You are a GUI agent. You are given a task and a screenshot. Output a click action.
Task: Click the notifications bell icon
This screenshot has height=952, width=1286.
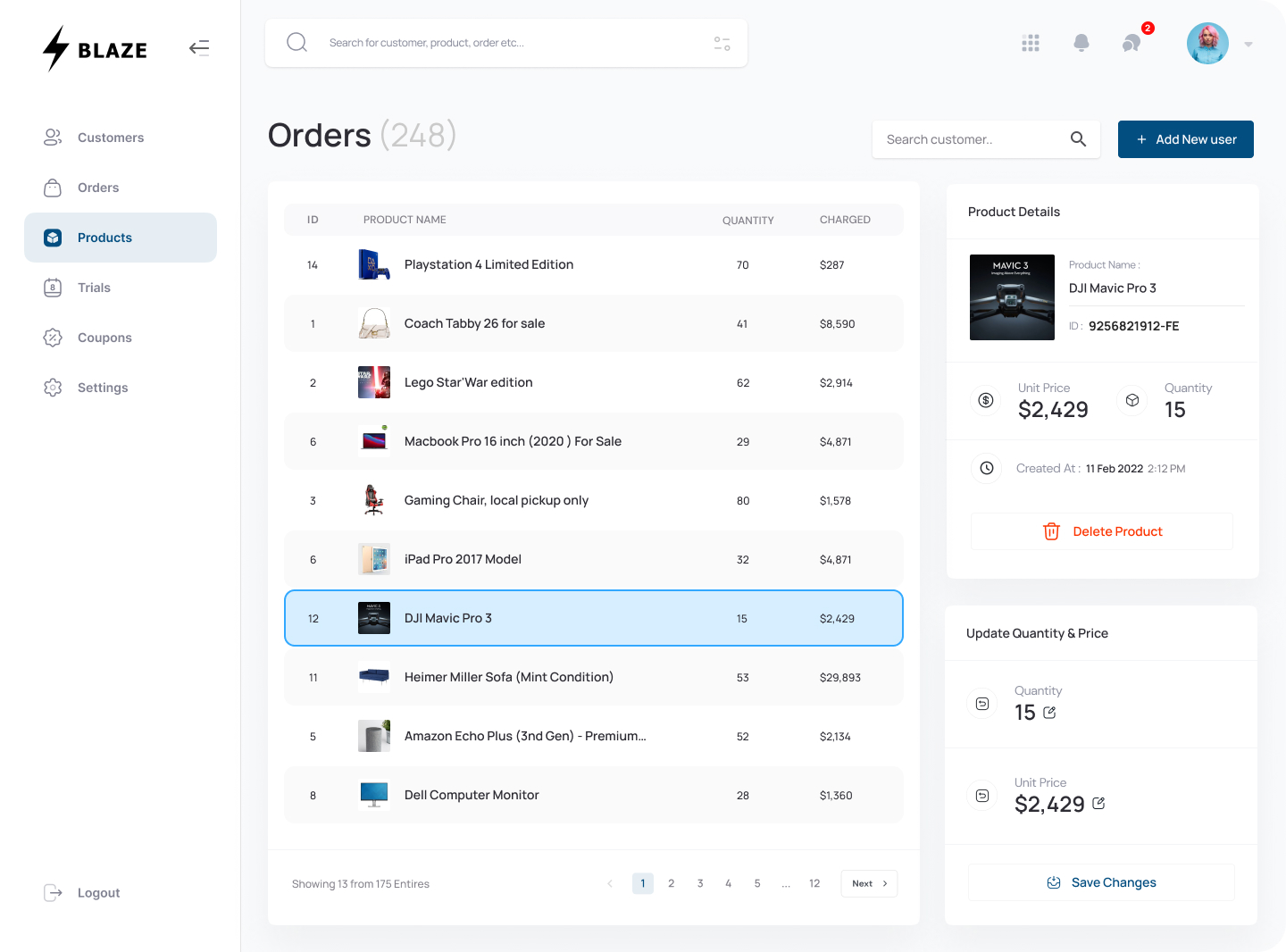1081,43
